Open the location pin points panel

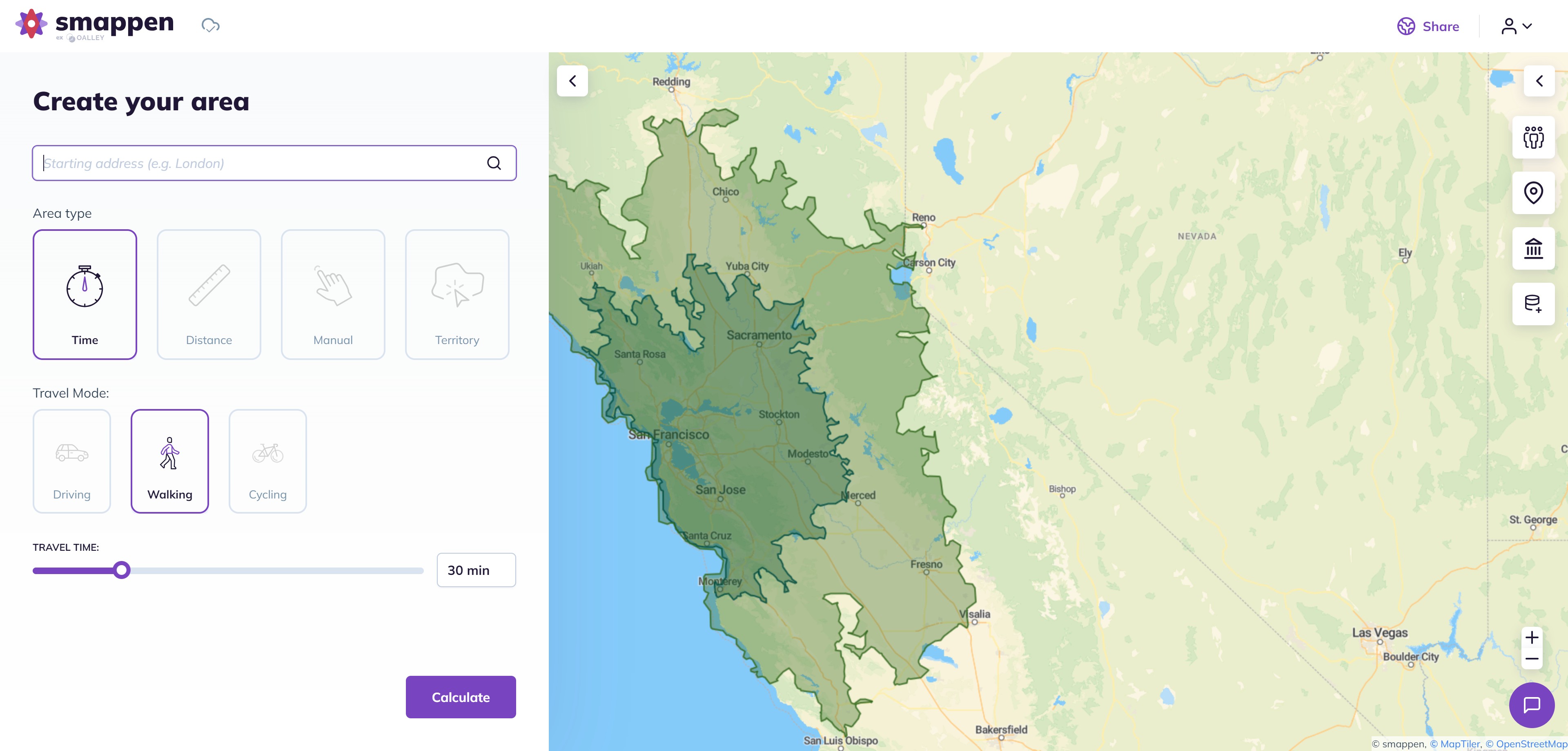[x=1533, y=193]
